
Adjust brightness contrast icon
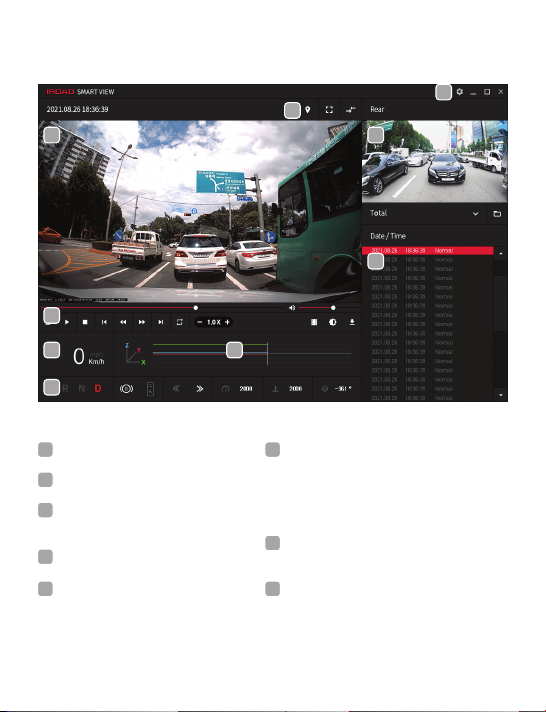333,322
